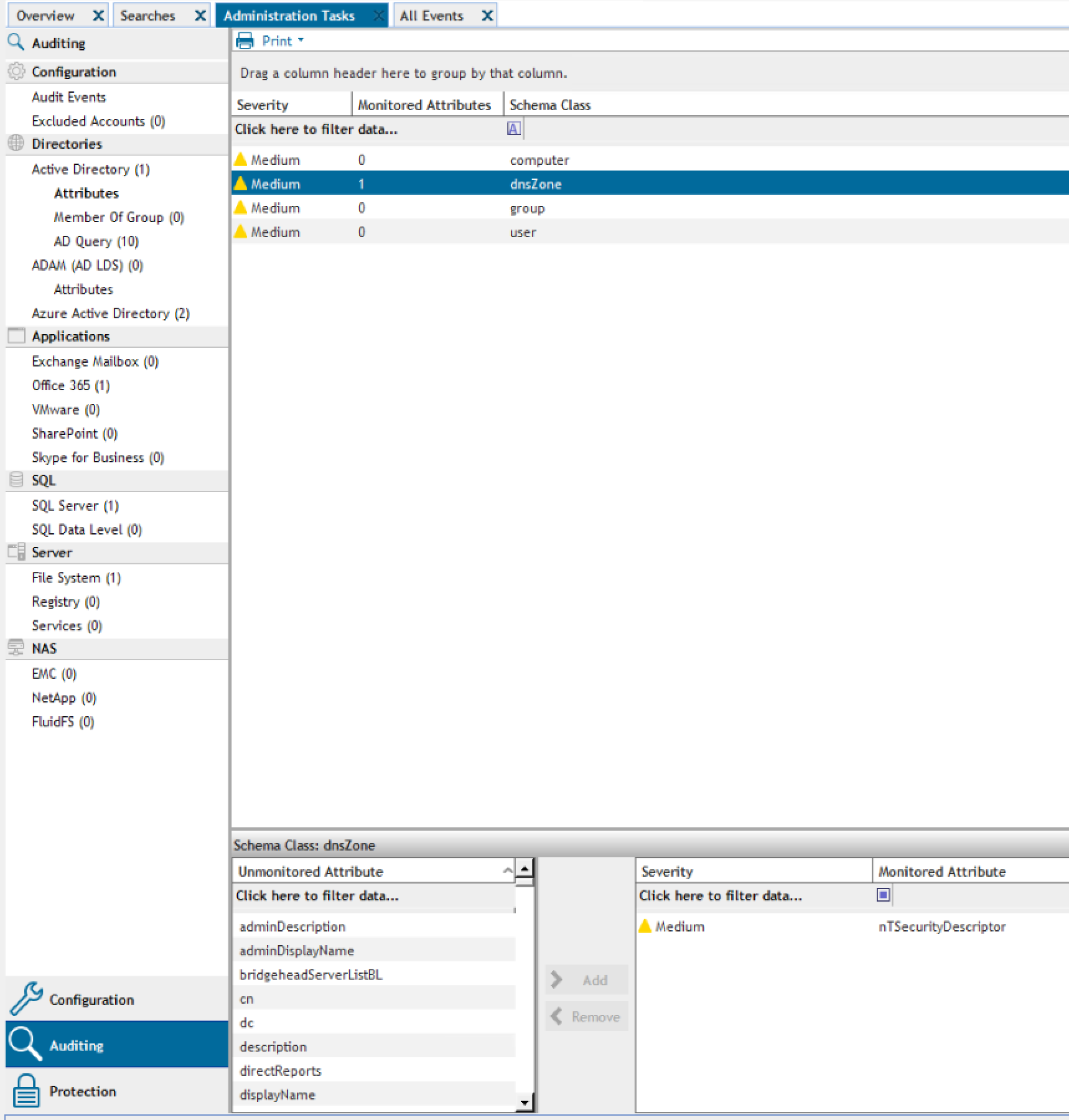Click the Unmonitored Attribute sort arrow
Screen dimensions: 1069x1120
pyautogui.click(x=508, y=870)
